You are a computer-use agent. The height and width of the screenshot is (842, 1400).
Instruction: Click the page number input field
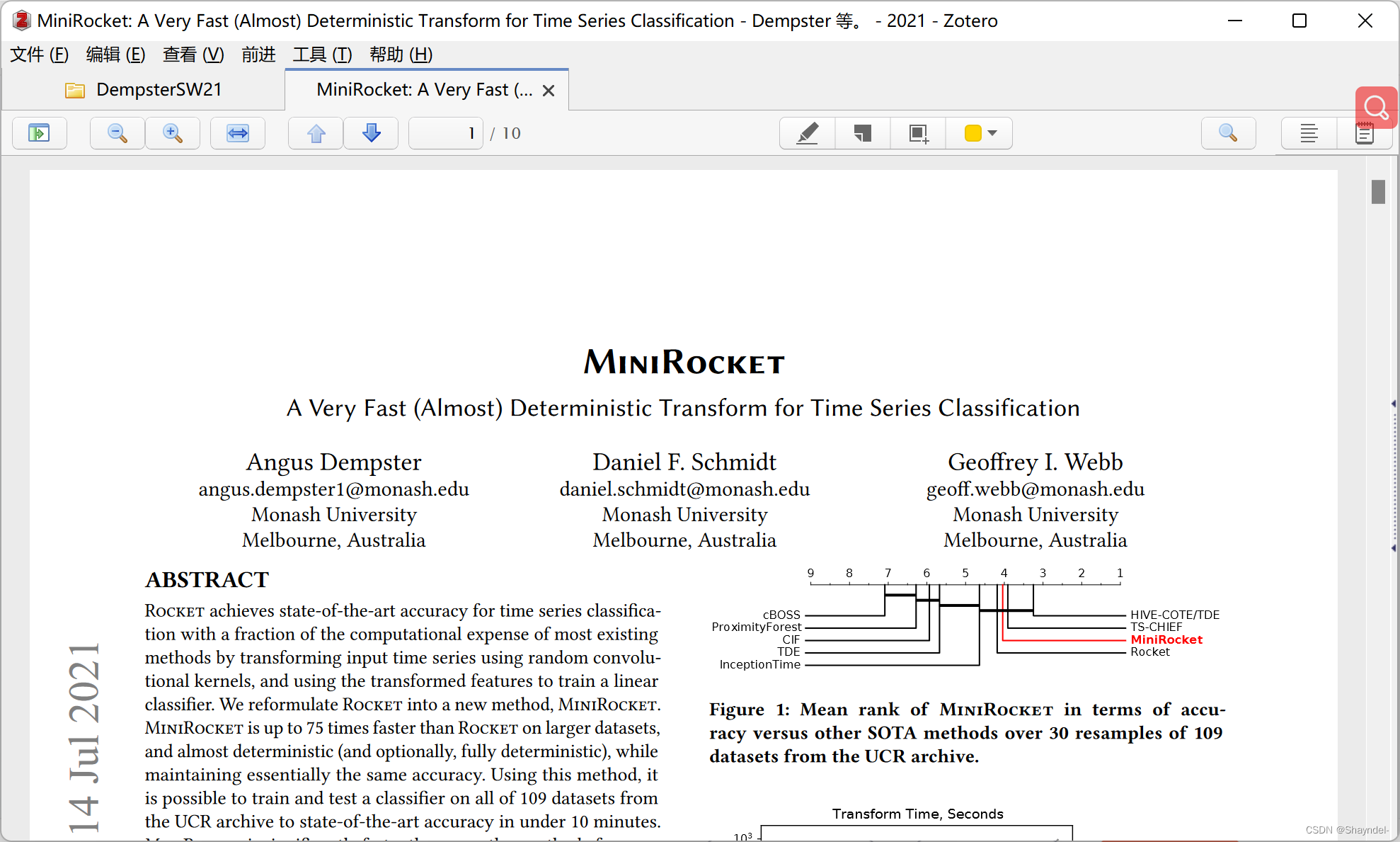point(446,133)
